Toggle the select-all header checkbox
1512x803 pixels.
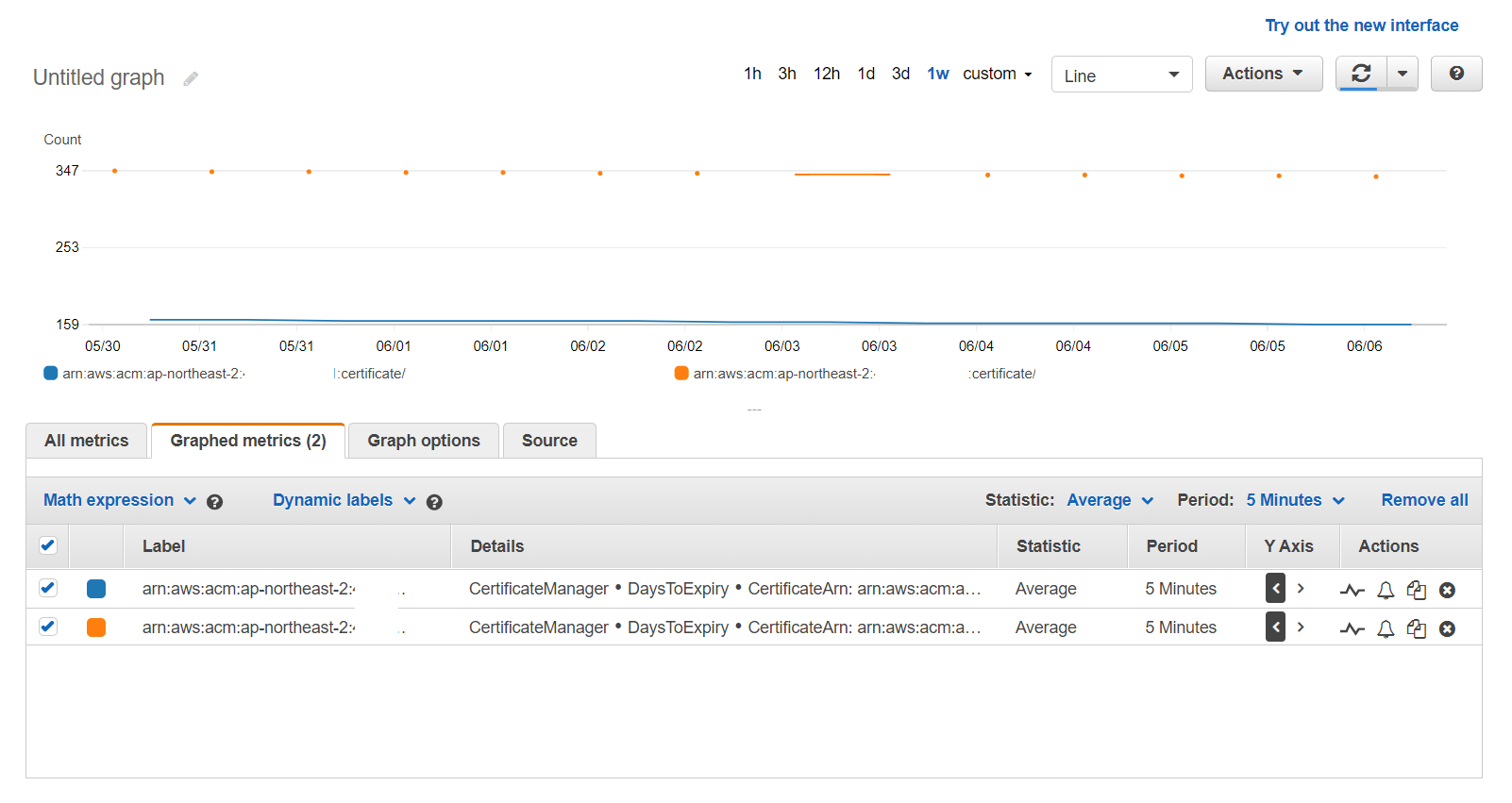[x=48, y=545]
